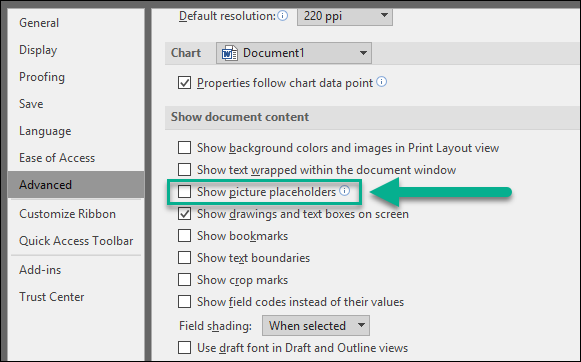Viewport: 581px width, 362px height.
Task: Open Field shading When selected dropdown
Action: [316, 326]
